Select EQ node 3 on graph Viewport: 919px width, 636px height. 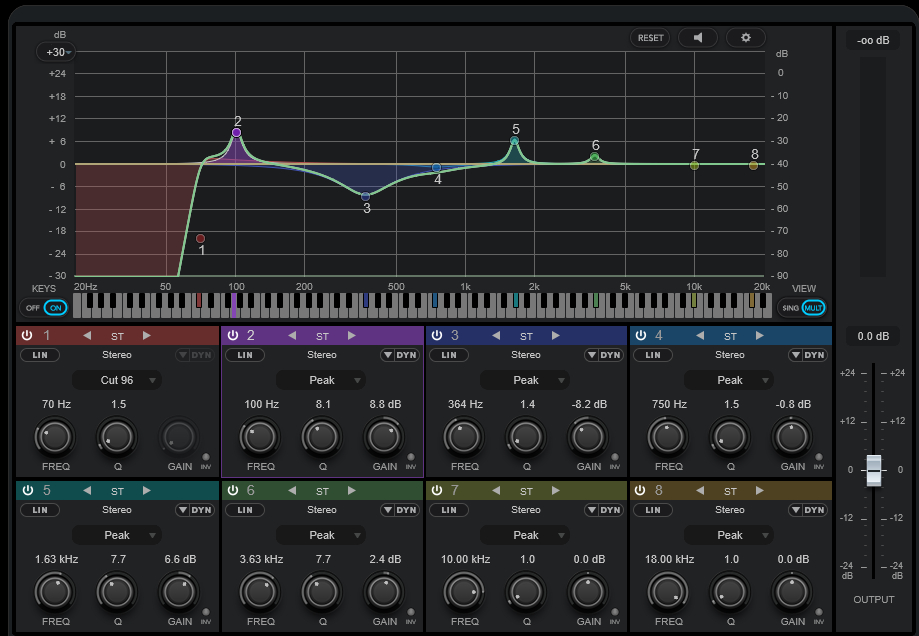point(366,196)
